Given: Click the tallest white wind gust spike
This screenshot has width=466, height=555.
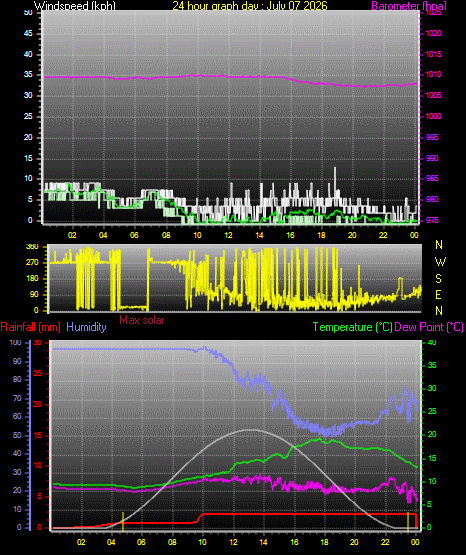Looking at the screenshot, I should pos(335,181).
